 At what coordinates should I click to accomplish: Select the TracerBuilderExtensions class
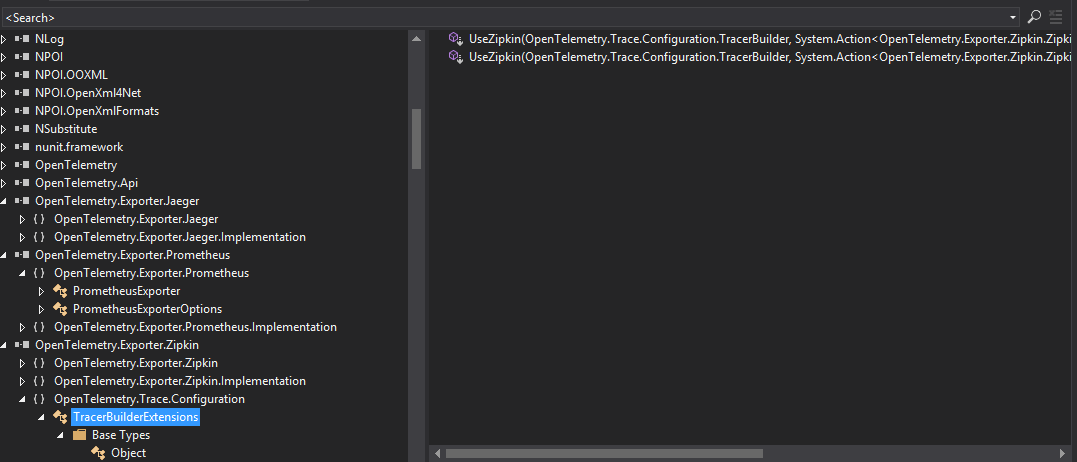tap(135, 417)
